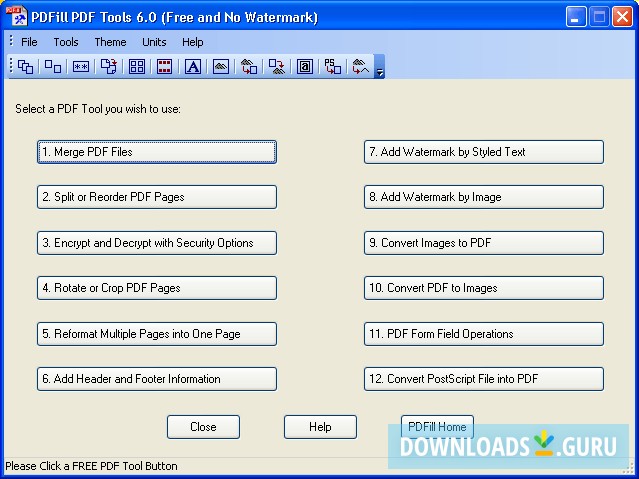This screenshot has width=639, height=479.
Task: Click the red-dotted Header Footer toolbar icon
Action: 165,66
